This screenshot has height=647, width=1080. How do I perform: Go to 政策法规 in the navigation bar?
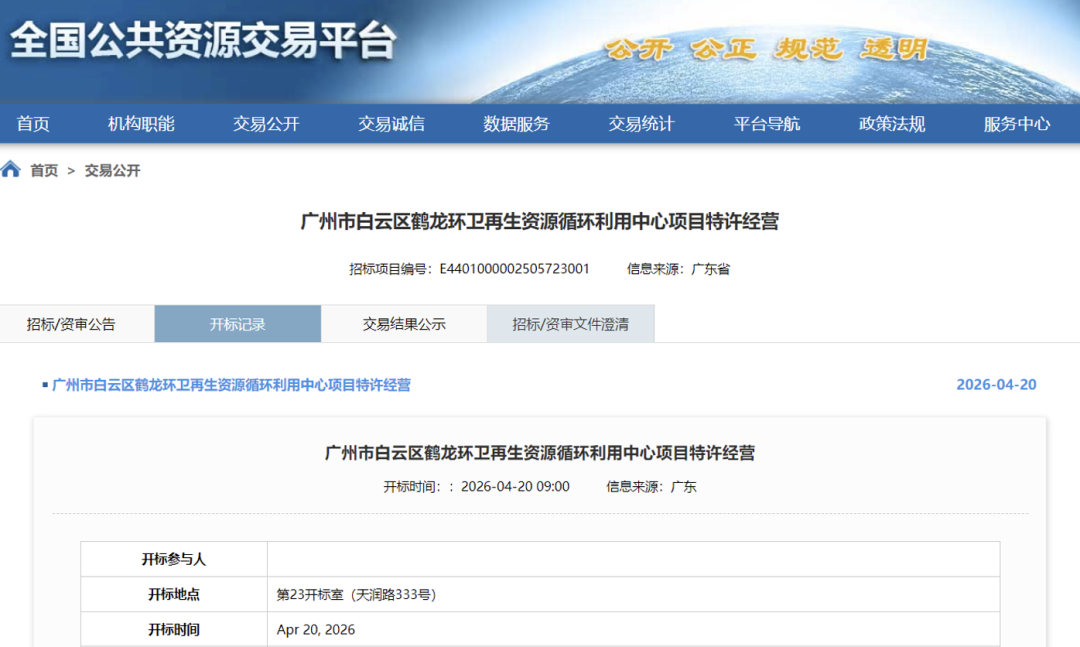coord(892,124)
